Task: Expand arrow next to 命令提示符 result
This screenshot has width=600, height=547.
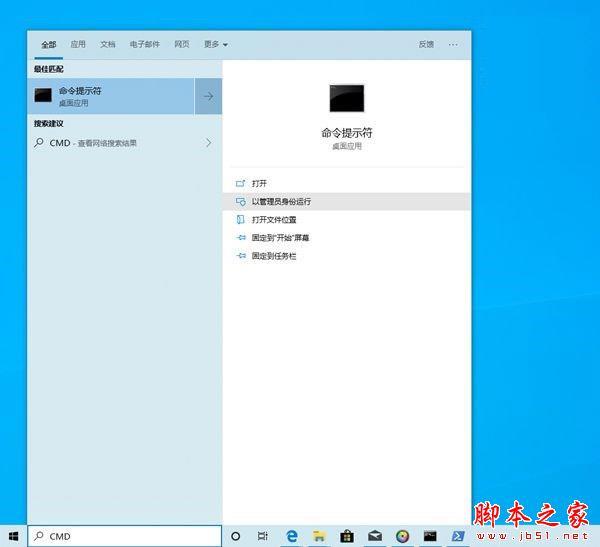Action: coord(208,96)
